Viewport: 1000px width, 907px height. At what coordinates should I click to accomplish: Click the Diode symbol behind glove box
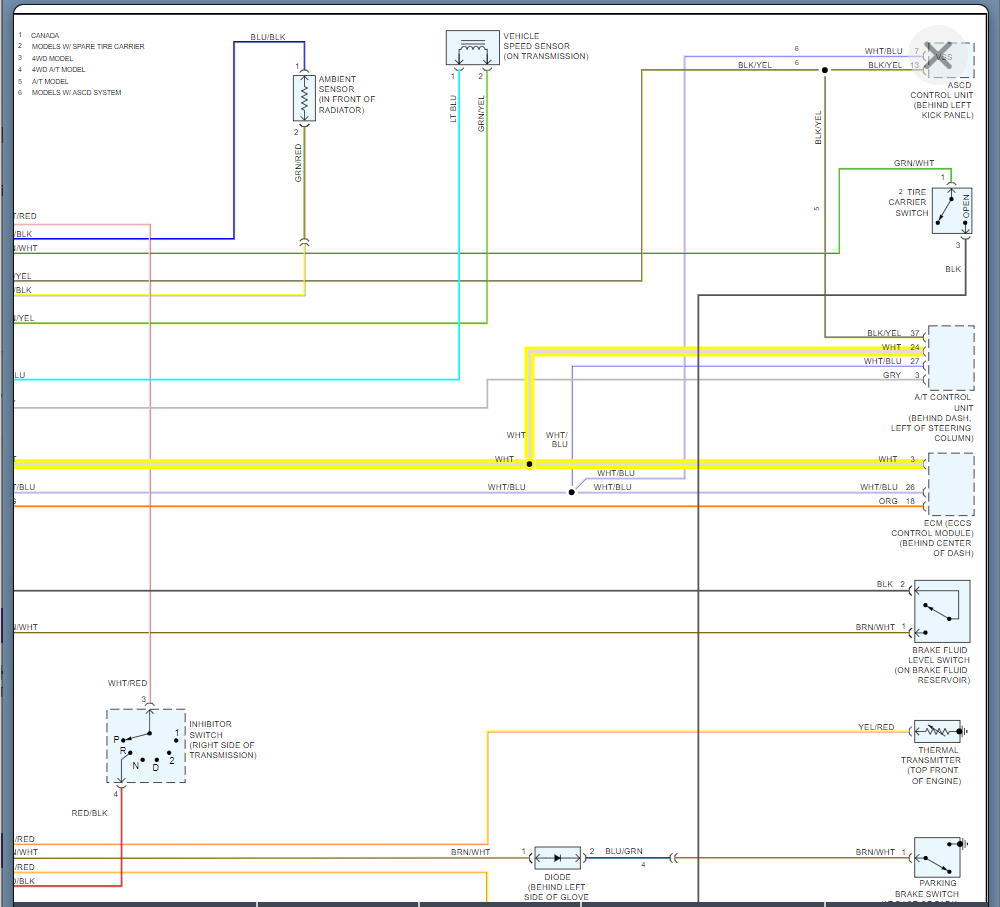point(557,858)
